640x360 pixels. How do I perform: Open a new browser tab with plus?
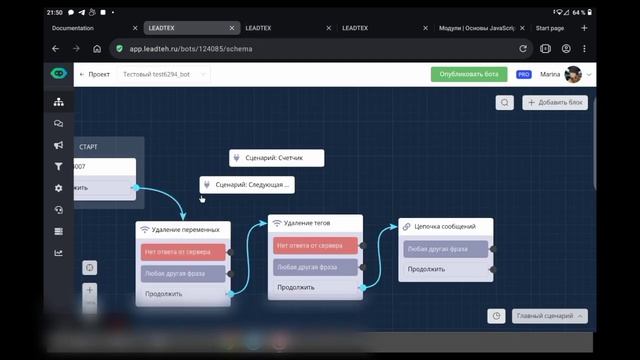(584, 28)
